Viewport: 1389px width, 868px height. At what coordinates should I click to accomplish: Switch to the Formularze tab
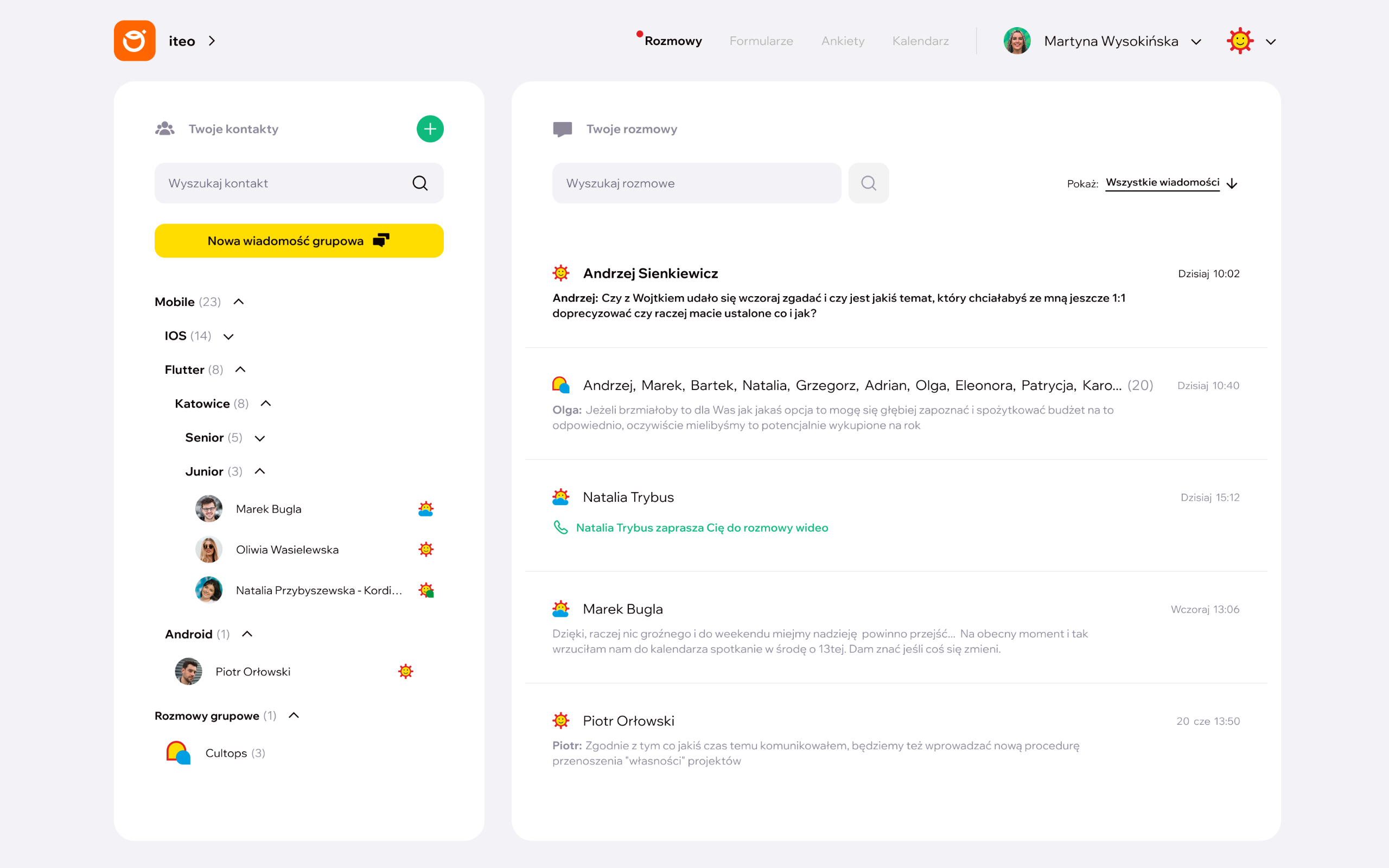pos(761,41)
